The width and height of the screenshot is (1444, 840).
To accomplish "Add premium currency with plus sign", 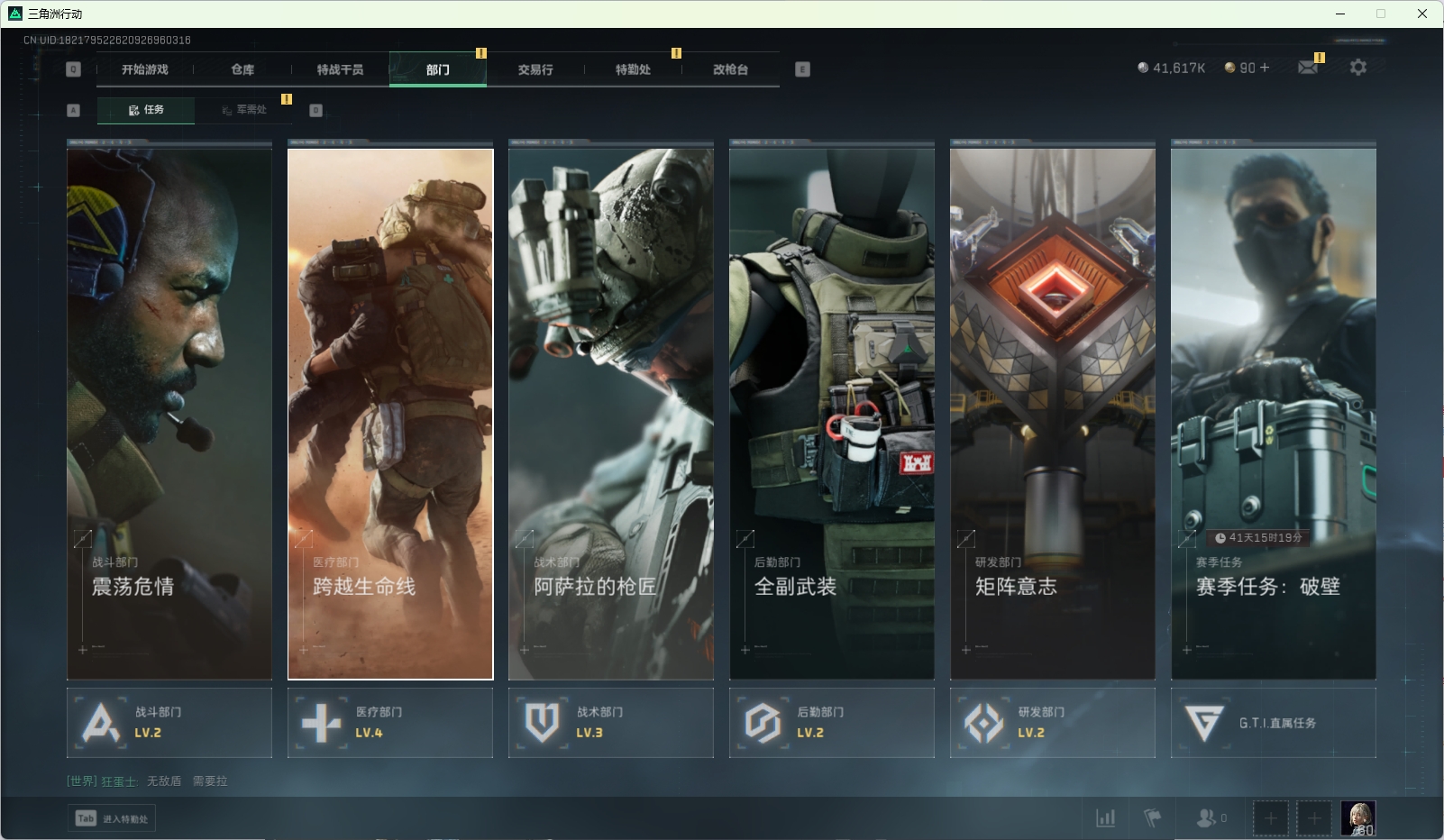I will pyautogui.click(x=1265, y=68).
